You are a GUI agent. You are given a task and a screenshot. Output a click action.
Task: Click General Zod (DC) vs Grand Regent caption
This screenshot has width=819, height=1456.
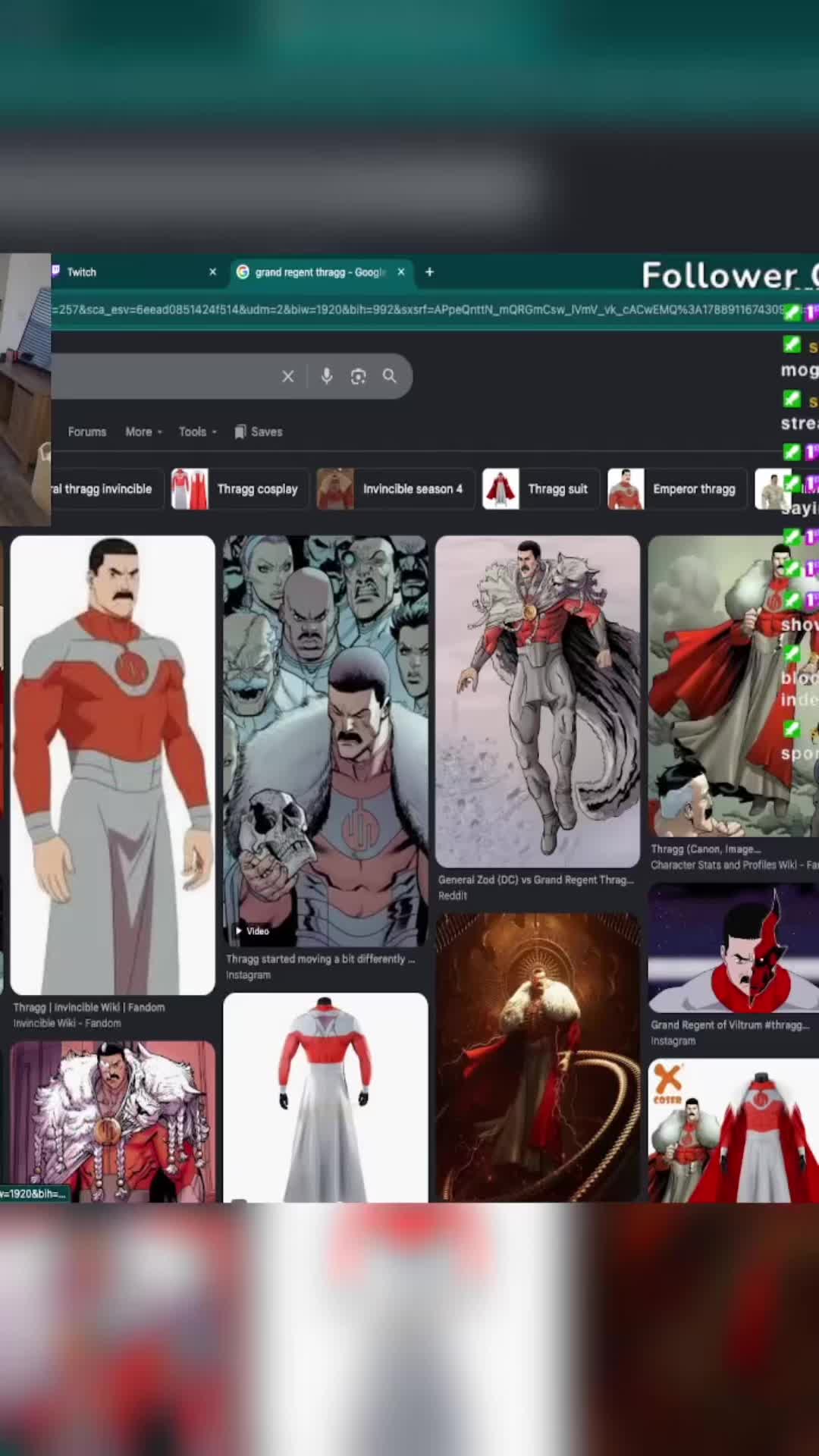535,880
